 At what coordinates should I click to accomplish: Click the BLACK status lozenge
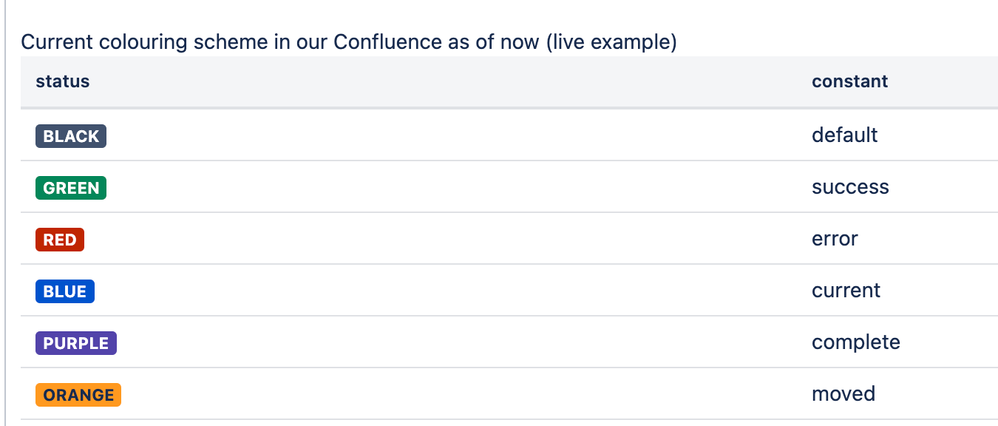(x=71, y=136)
